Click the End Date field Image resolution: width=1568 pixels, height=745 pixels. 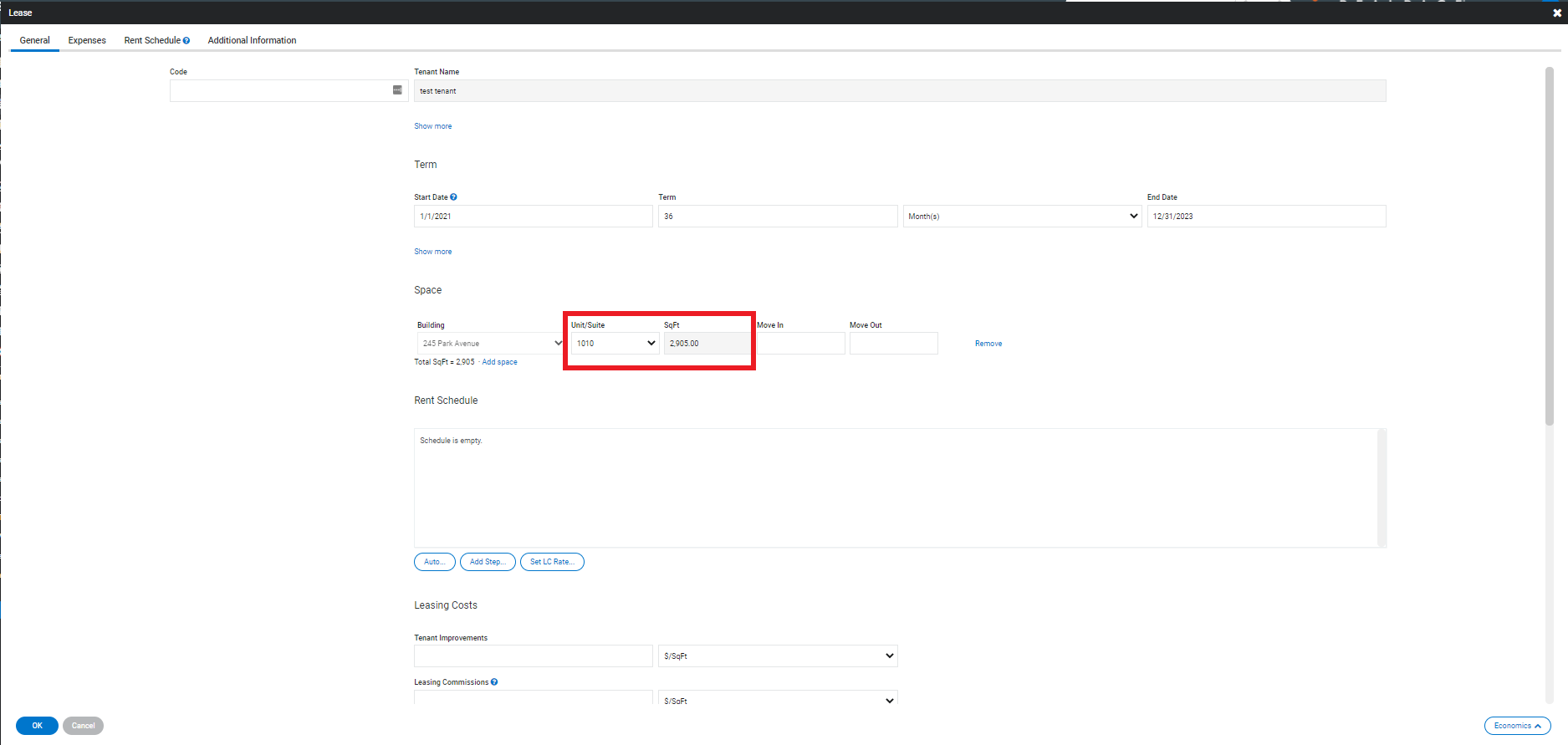pos(1266,216)
